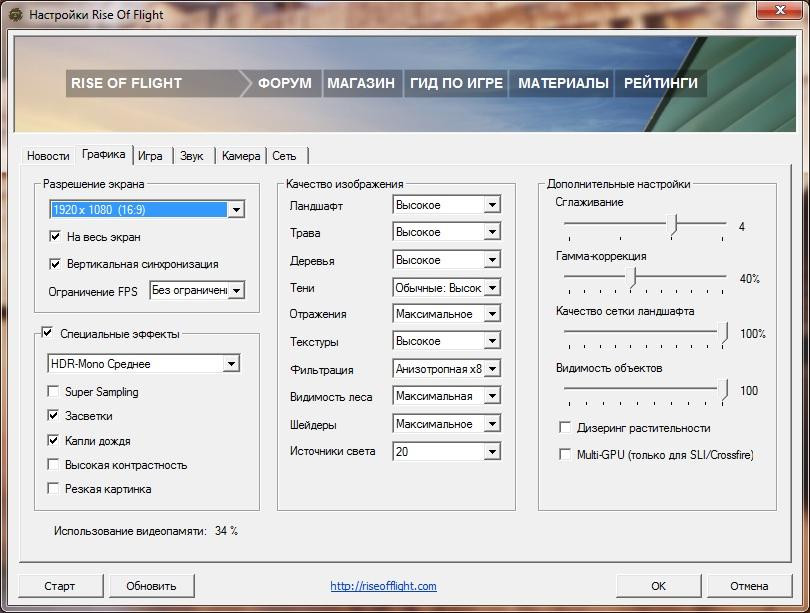Click the Rise Of Flight title bar icon

[x=16, y=14]
